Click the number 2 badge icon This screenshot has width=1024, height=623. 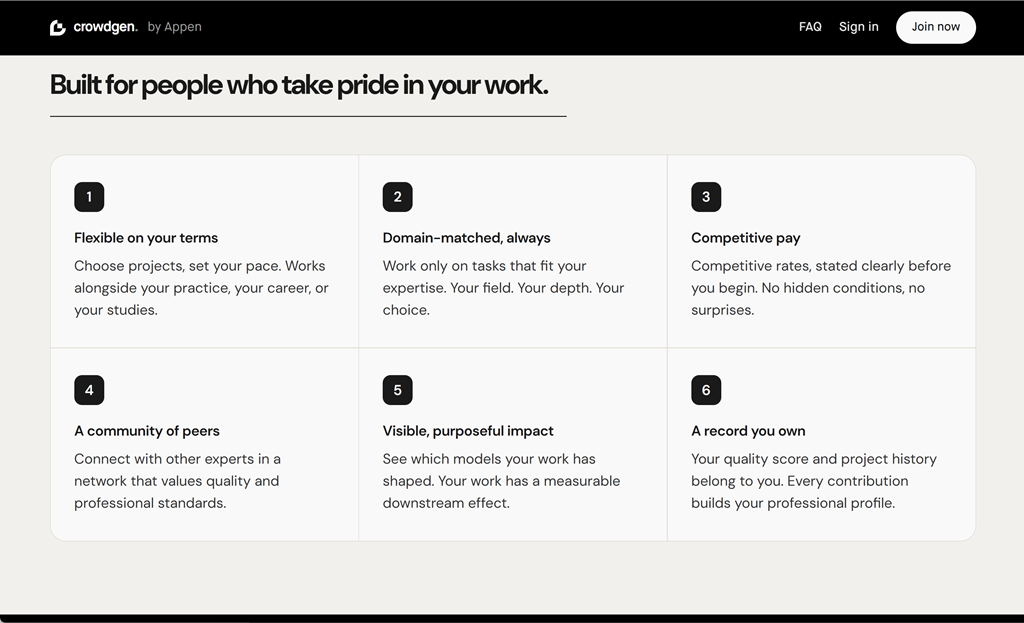[398, 197]
